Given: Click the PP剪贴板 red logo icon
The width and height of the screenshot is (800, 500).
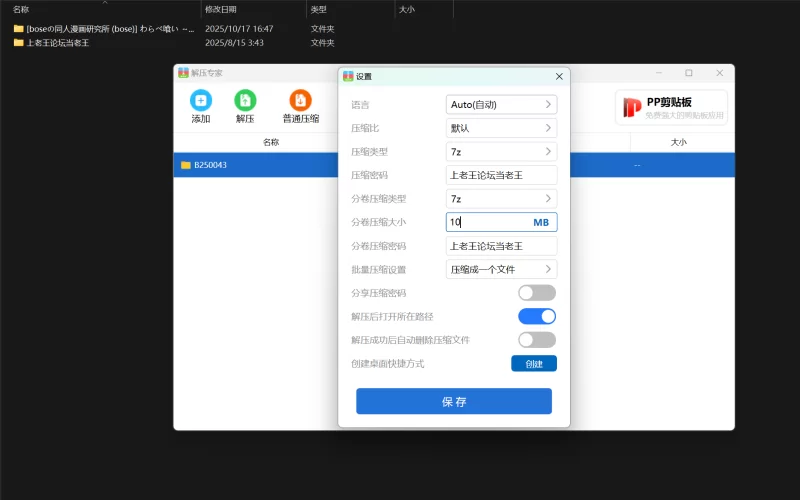Looking at the screenshot, I should tap(632, 107).
